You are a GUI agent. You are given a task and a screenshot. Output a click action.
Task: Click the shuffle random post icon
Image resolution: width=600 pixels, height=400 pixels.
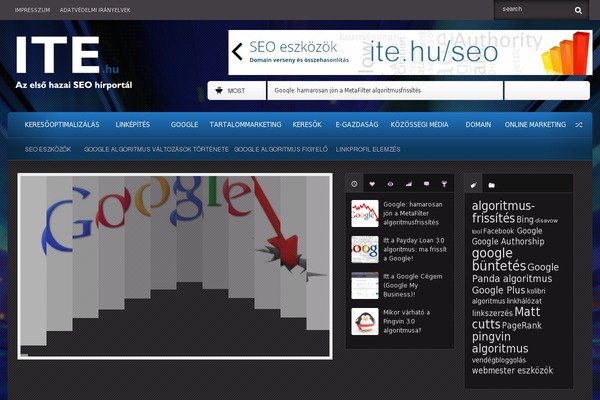[579, 125]
